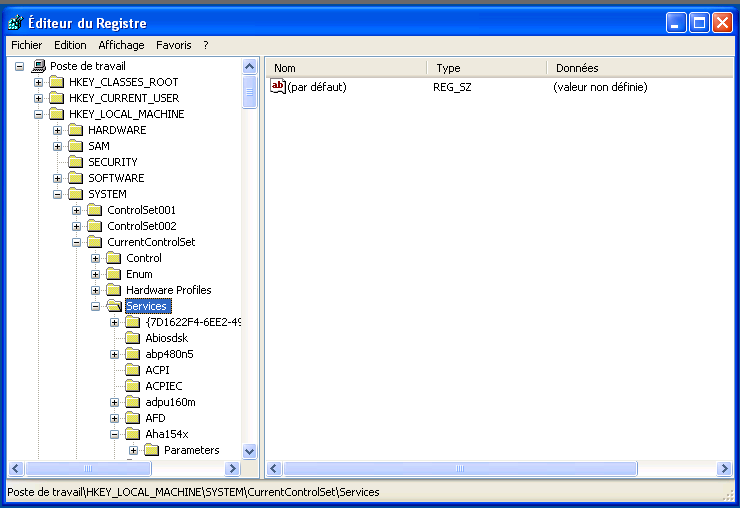Open the ? help menu
Viewport: 740px width, 508px height.
[206, 45]
